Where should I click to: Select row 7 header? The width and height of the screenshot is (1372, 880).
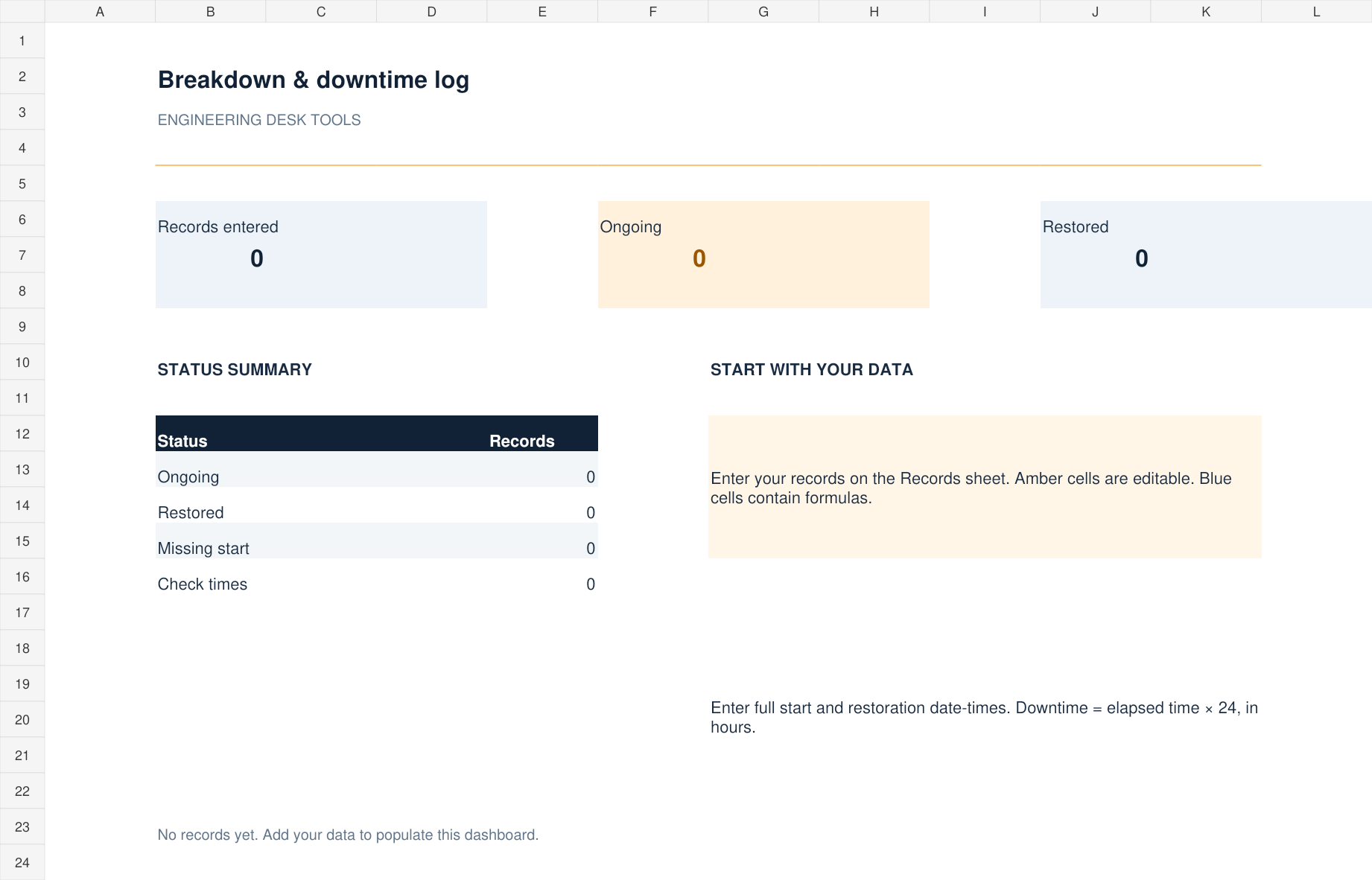(22, 255)
